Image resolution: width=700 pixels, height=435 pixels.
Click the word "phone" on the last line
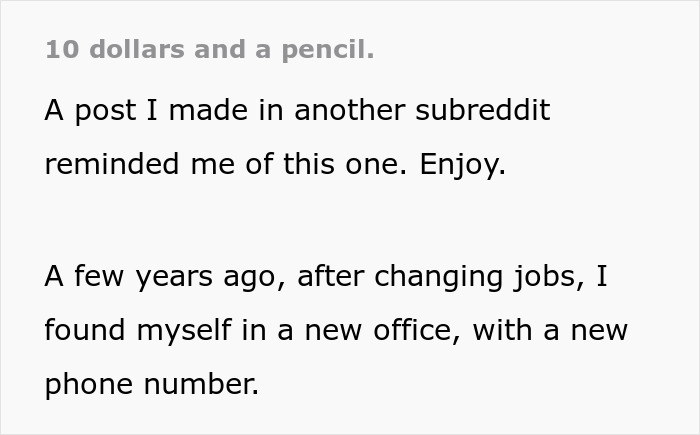click(x=90, y=384)
